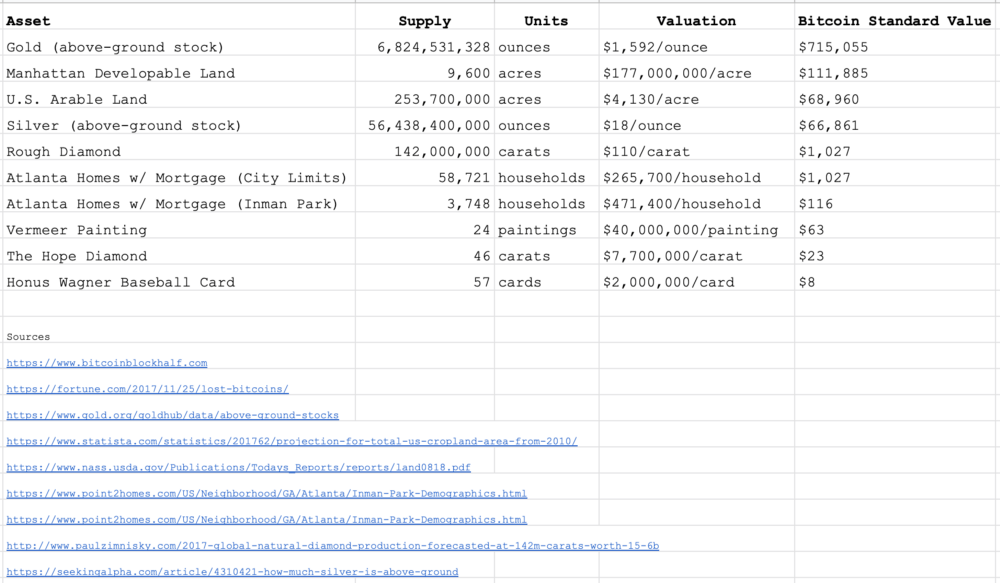Select the Gold (above-ground stock) cell
Viewport: 1000px width, 583px height.
tap(179, 47)
